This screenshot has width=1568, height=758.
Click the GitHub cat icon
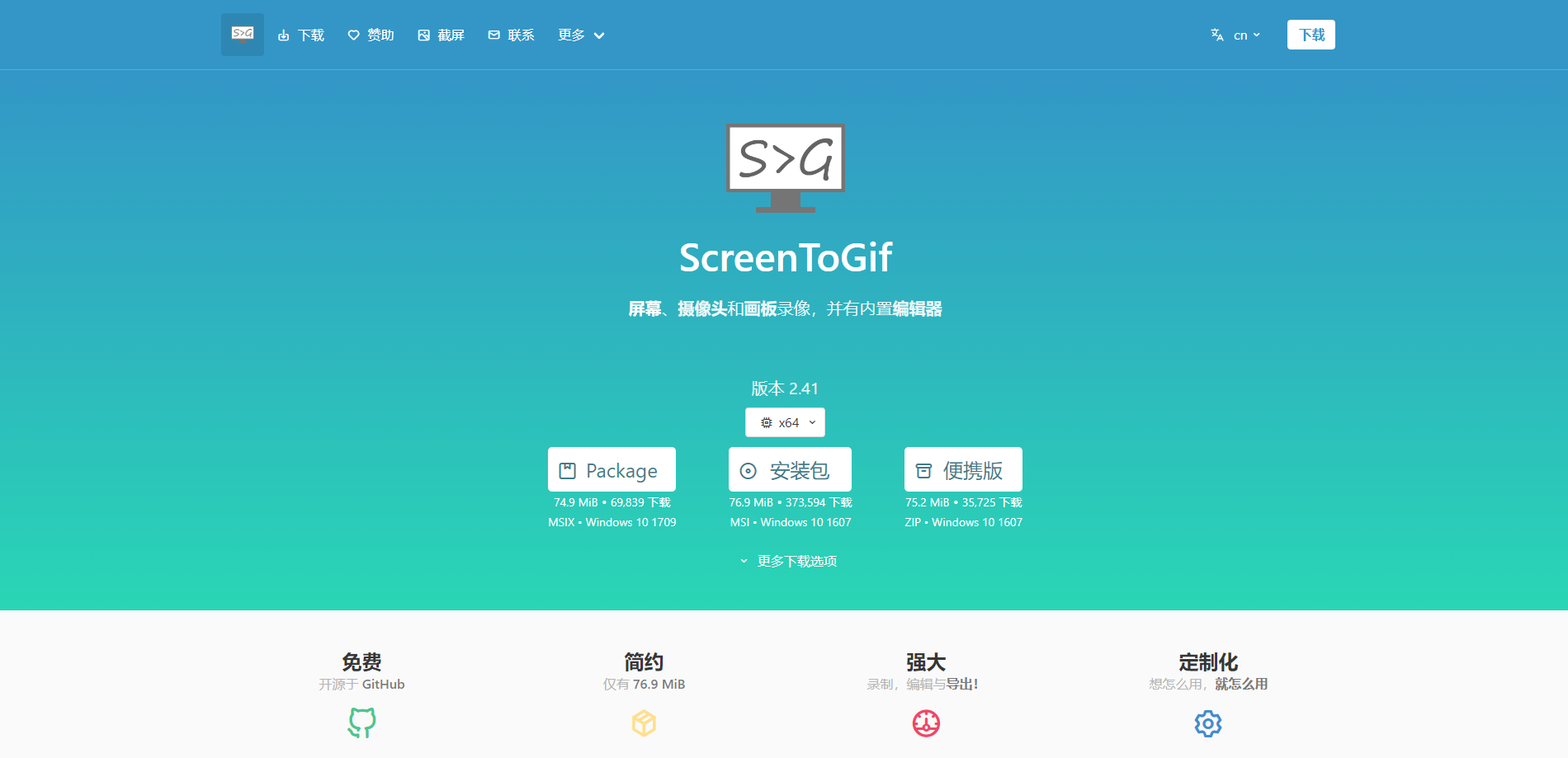click(361, 723)
